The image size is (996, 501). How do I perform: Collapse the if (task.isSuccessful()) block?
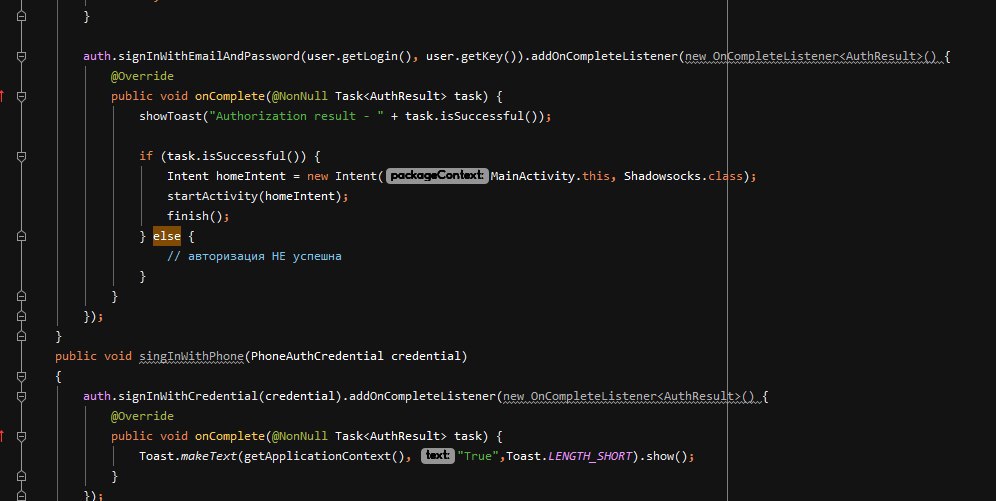pyautogui.click(x=21, y=156)
